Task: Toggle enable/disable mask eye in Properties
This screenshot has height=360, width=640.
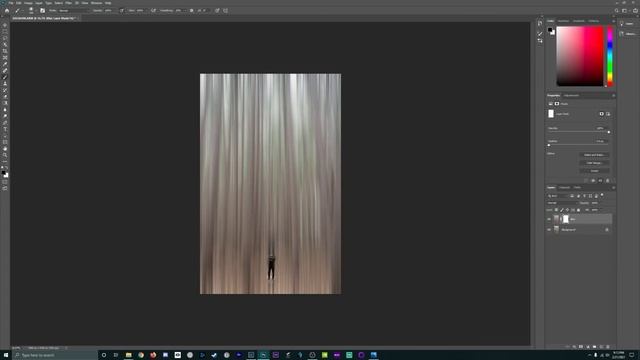Action: point(600,180)
